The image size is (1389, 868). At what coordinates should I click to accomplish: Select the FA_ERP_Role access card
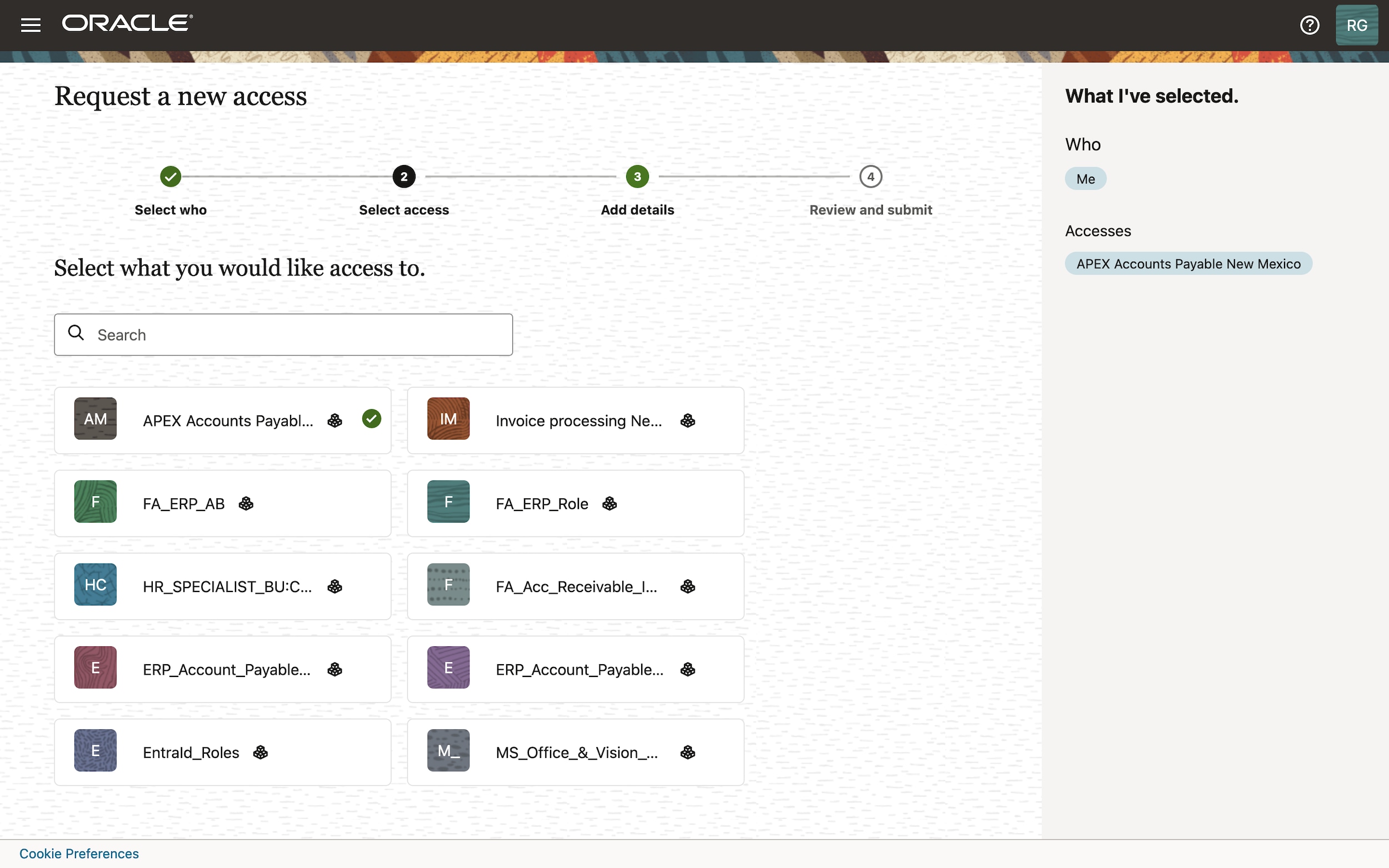(x=576, y=504)
